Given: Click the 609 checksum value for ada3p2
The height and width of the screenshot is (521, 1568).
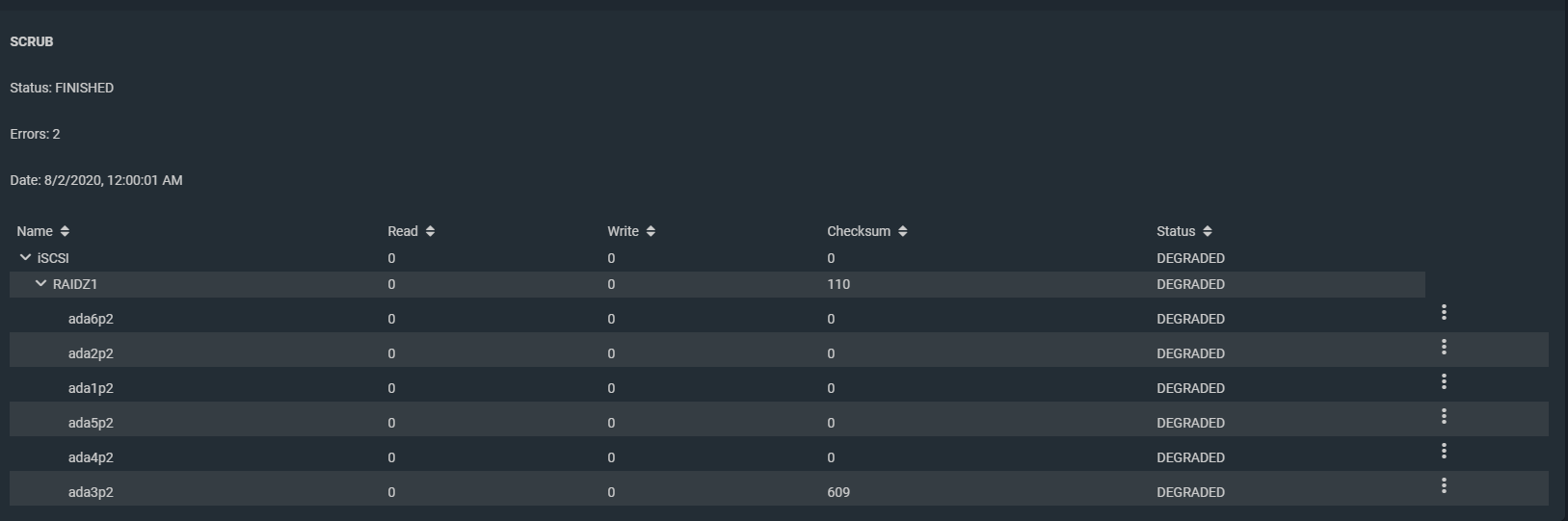Looking at the screenshot, I should tap(838, 492).
